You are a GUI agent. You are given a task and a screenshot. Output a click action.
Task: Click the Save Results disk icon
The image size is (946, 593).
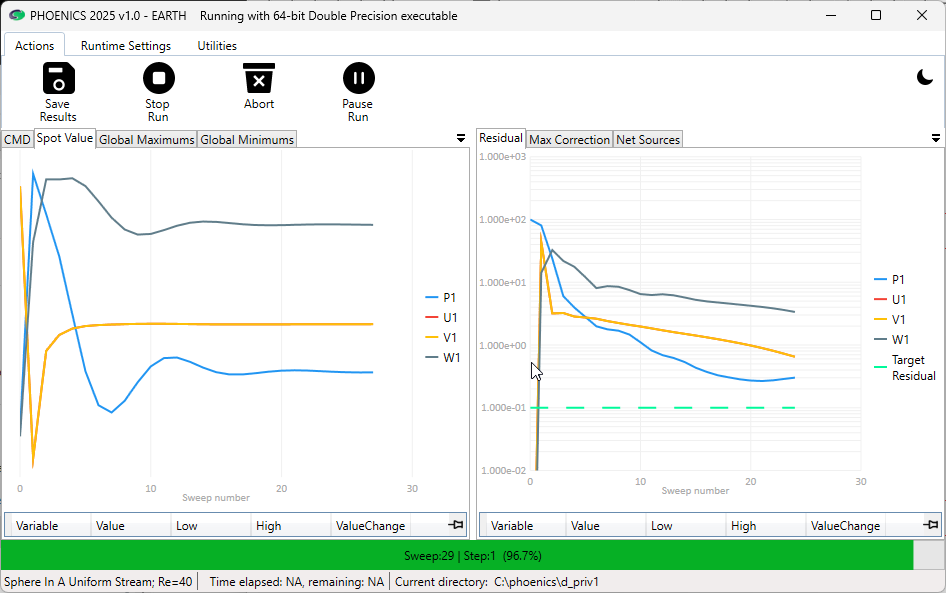(x=58, y=78)
